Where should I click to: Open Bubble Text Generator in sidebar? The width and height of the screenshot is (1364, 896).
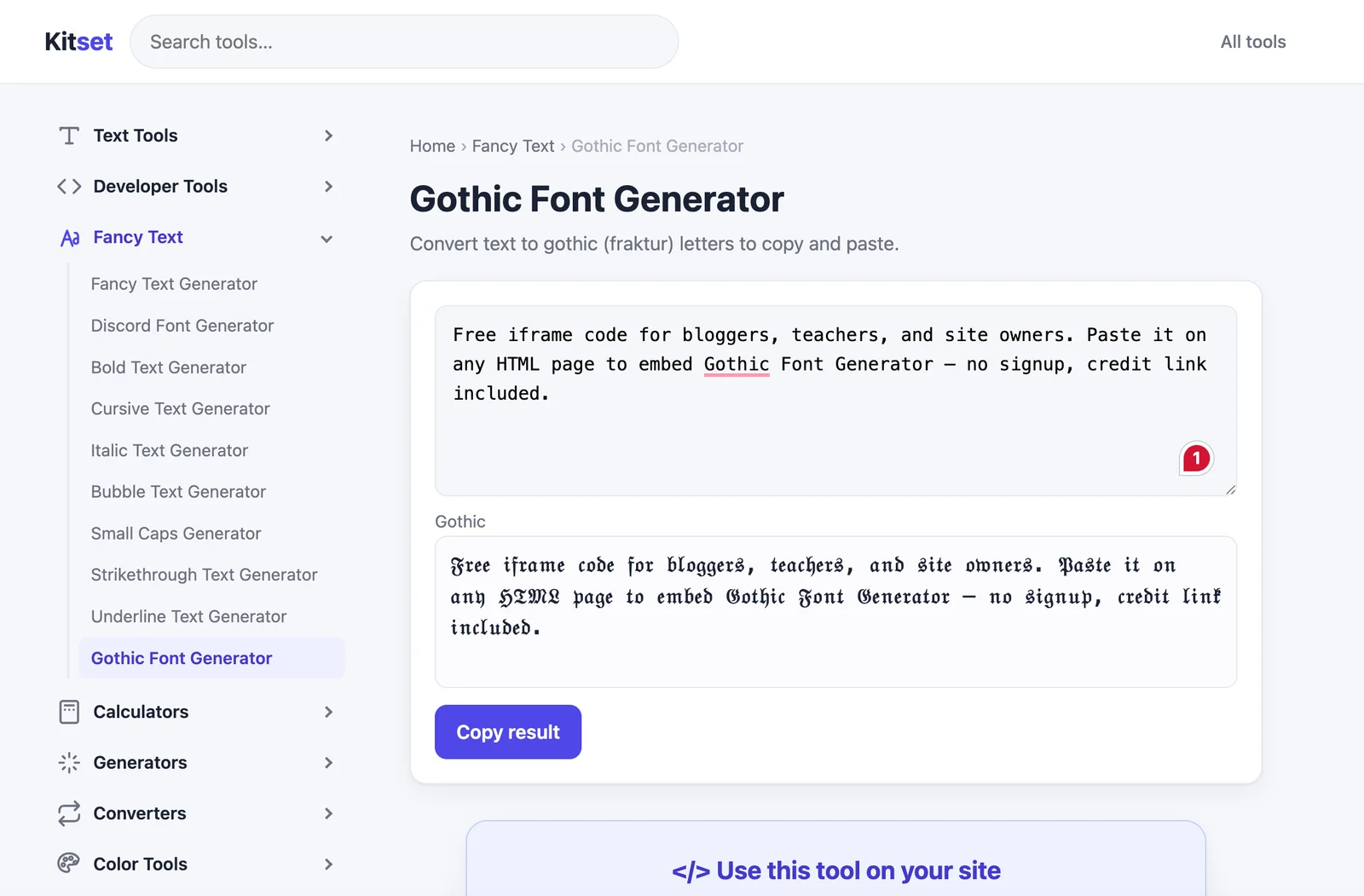pos(178,492)
